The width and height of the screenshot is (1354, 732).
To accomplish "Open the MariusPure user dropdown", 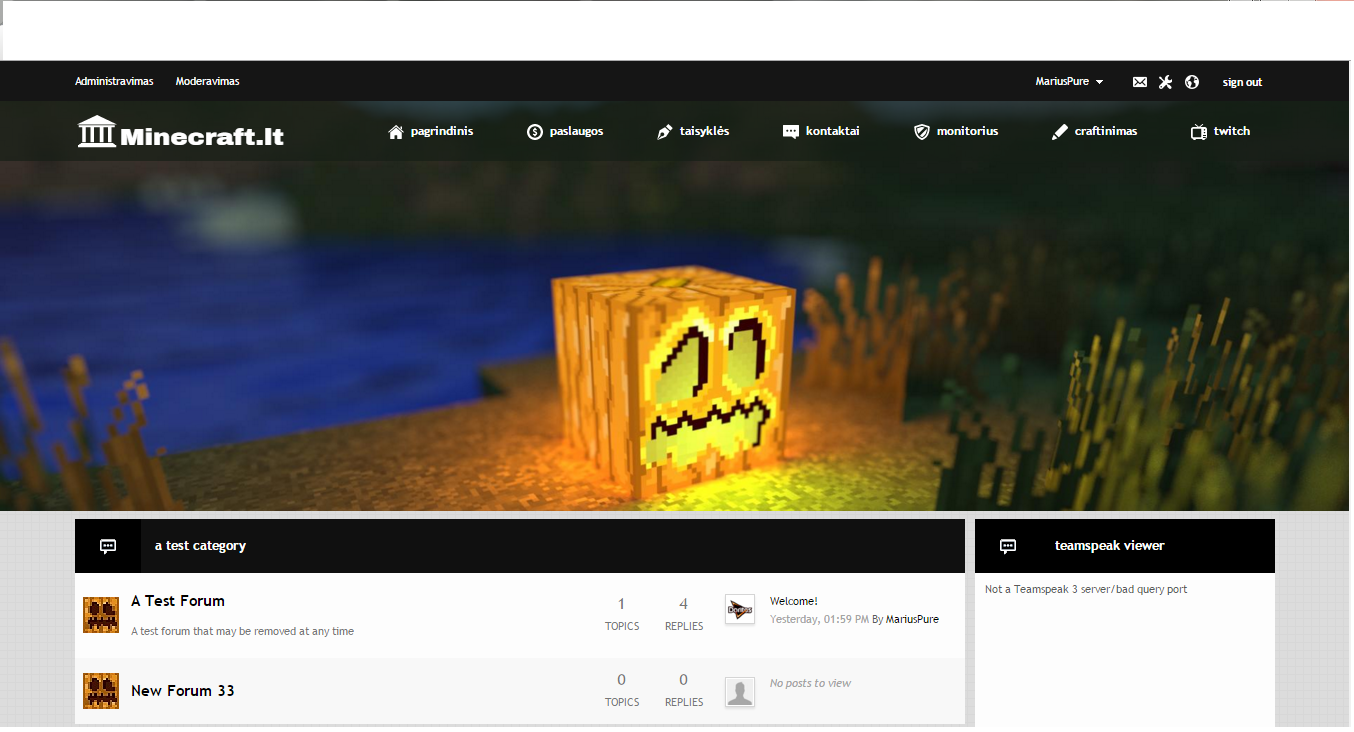I will click(x=1069, y=82).
